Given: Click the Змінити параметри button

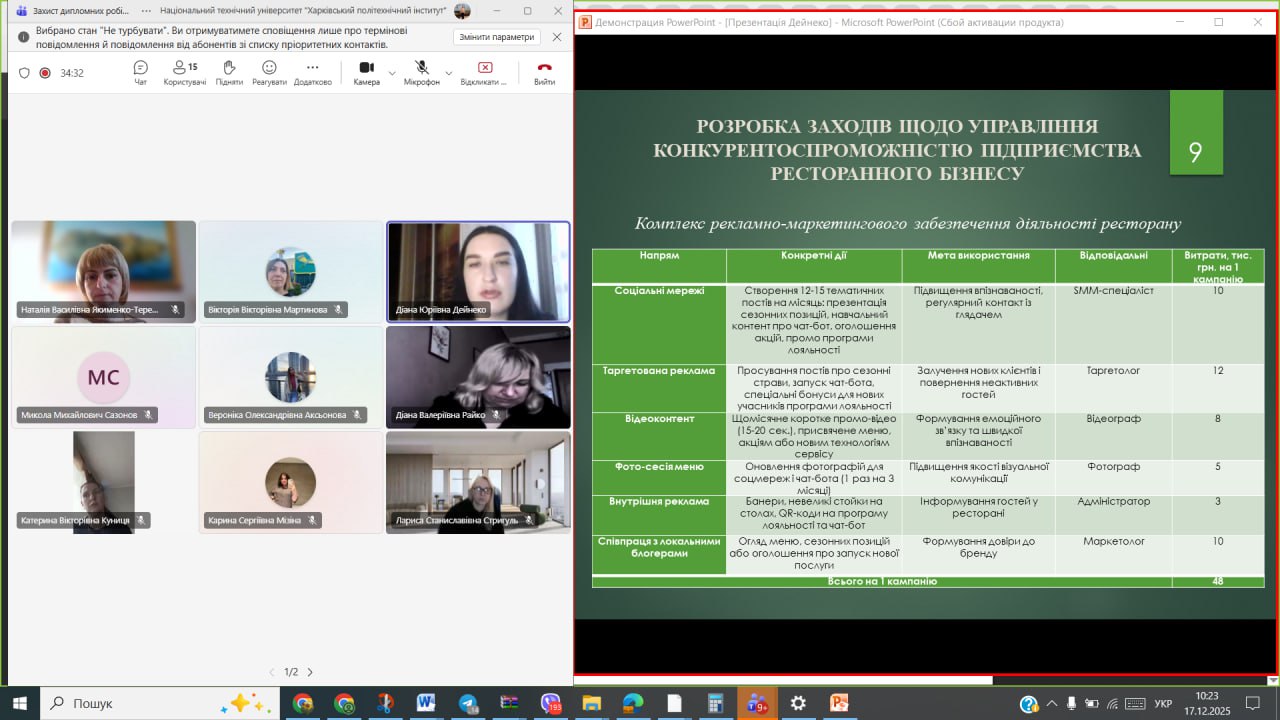Looking at the screenshot, I should tap(497, 37).
